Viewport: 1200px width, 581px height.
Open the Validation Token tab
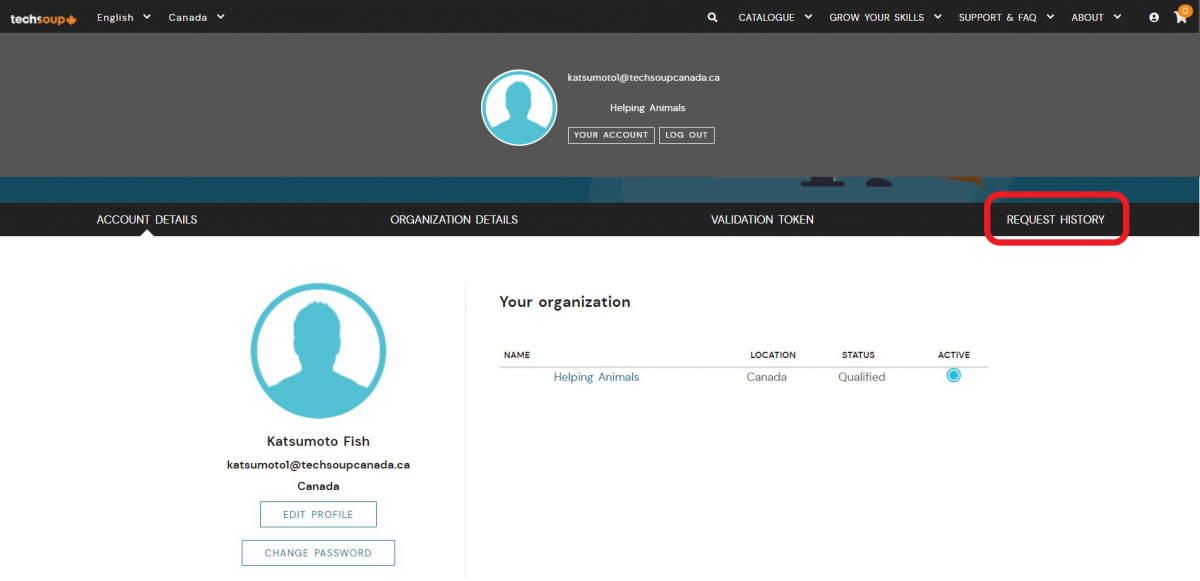762,220
